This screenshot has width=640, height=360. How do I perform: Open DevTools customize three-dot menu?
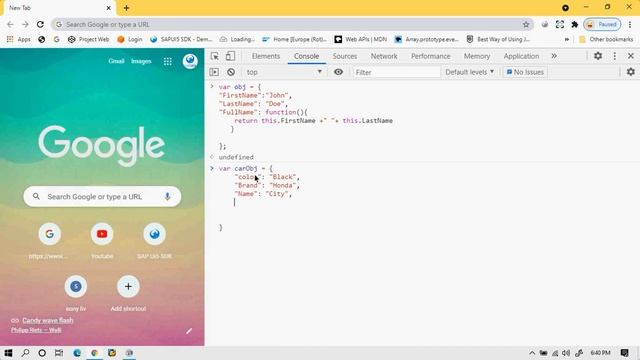615,56
